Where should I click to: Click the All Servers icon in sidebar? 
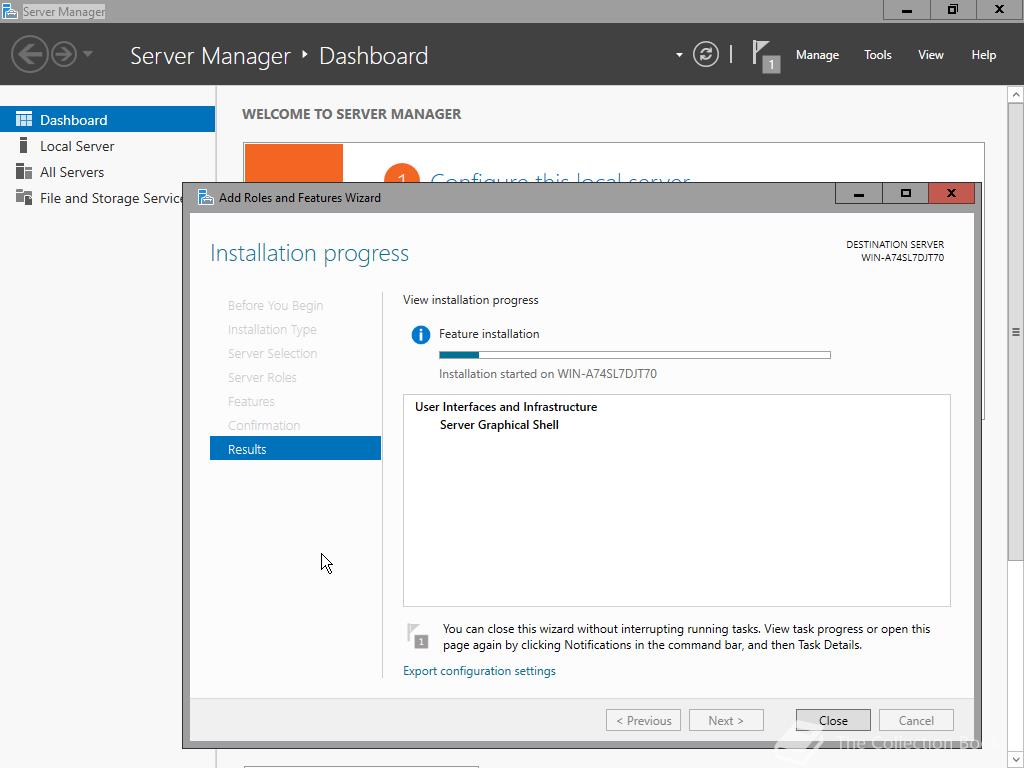click(x=24, y=171)
